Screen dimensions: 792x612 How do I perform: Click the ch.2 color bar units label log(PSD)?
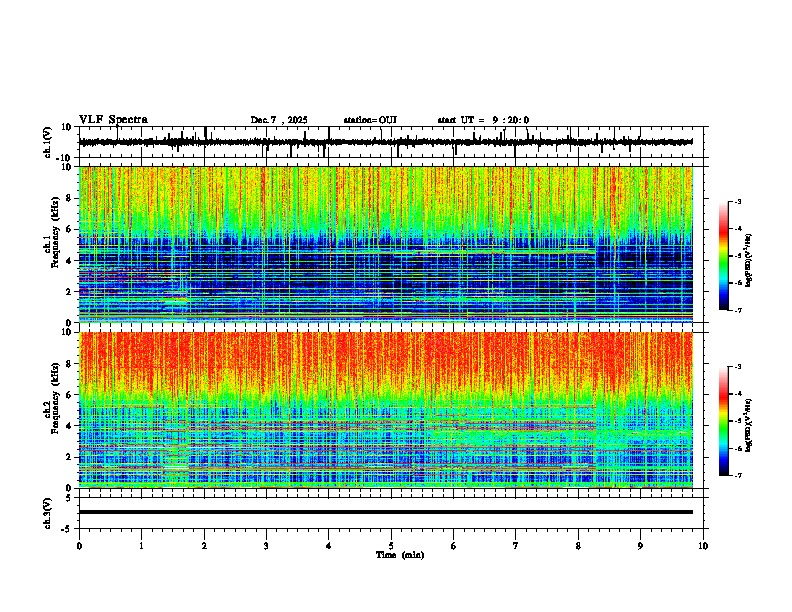coord(749,425)
